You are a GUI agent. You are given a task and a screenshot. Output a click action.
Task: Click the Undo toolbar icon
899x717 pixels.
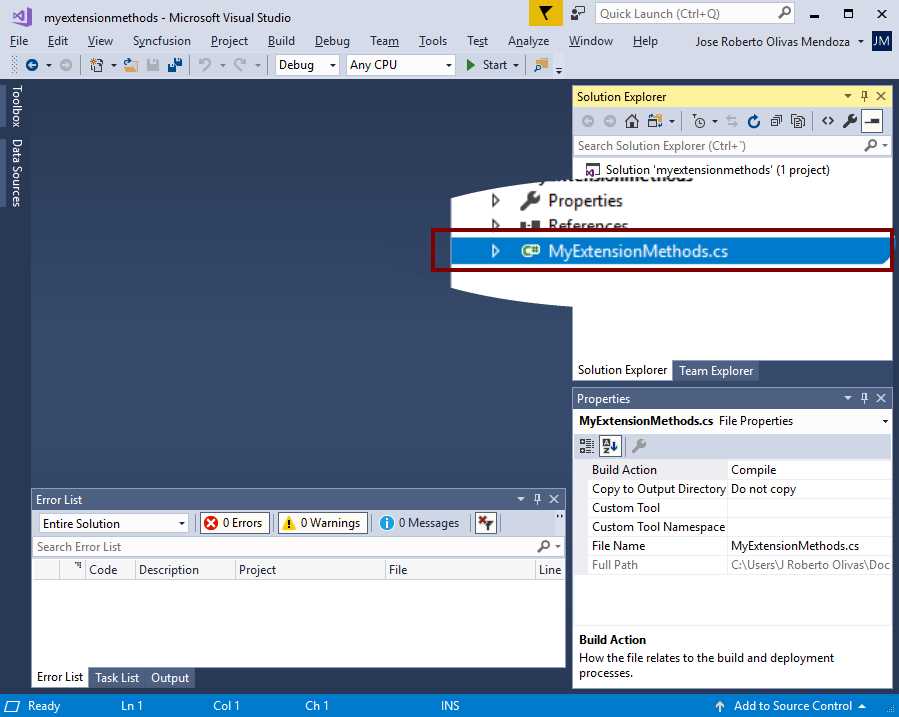tap(205, 65)
